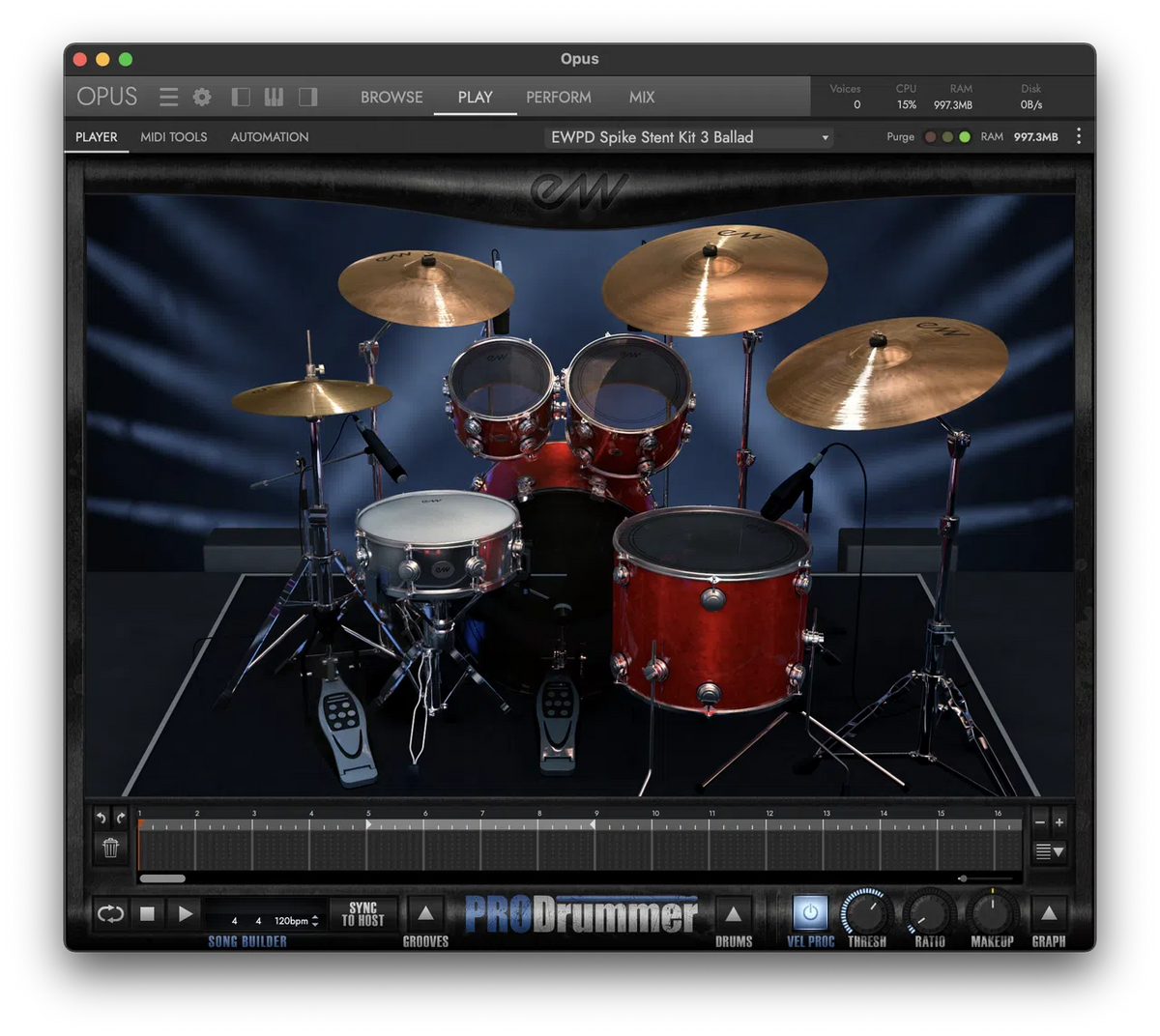The height and width of the screenshot is (1036, 1160).
Task: Toggle the VEL PROC power button
Action: point(809,915)
